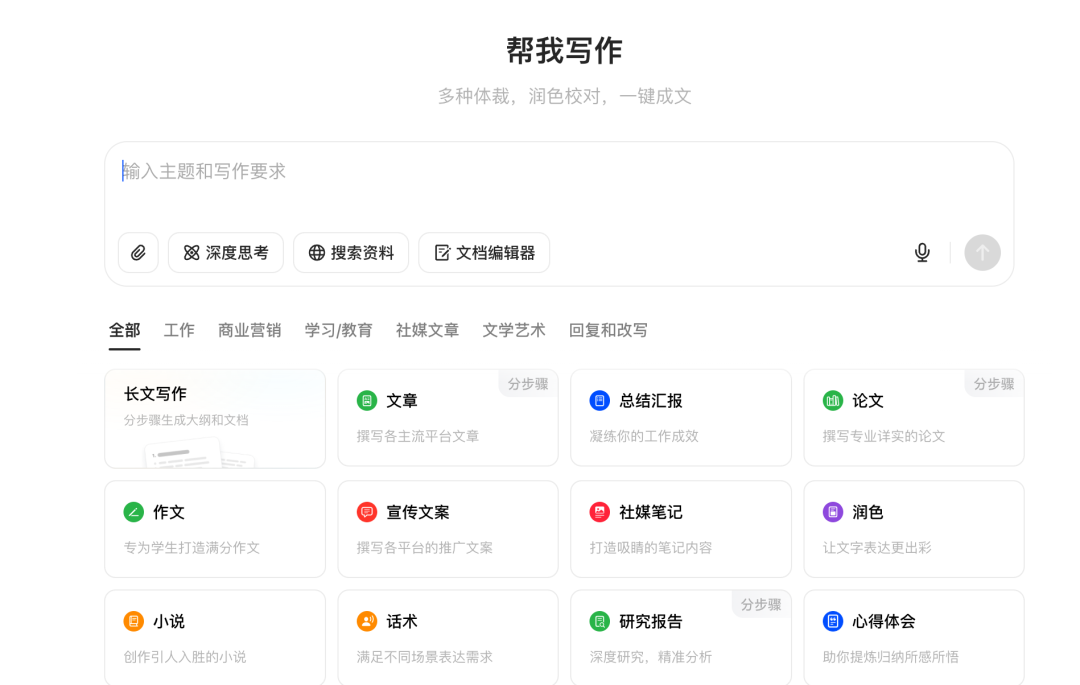
Task: Click the red 社媒笔记 image icon
Action: pyautogui.click(x=600, y=512)
